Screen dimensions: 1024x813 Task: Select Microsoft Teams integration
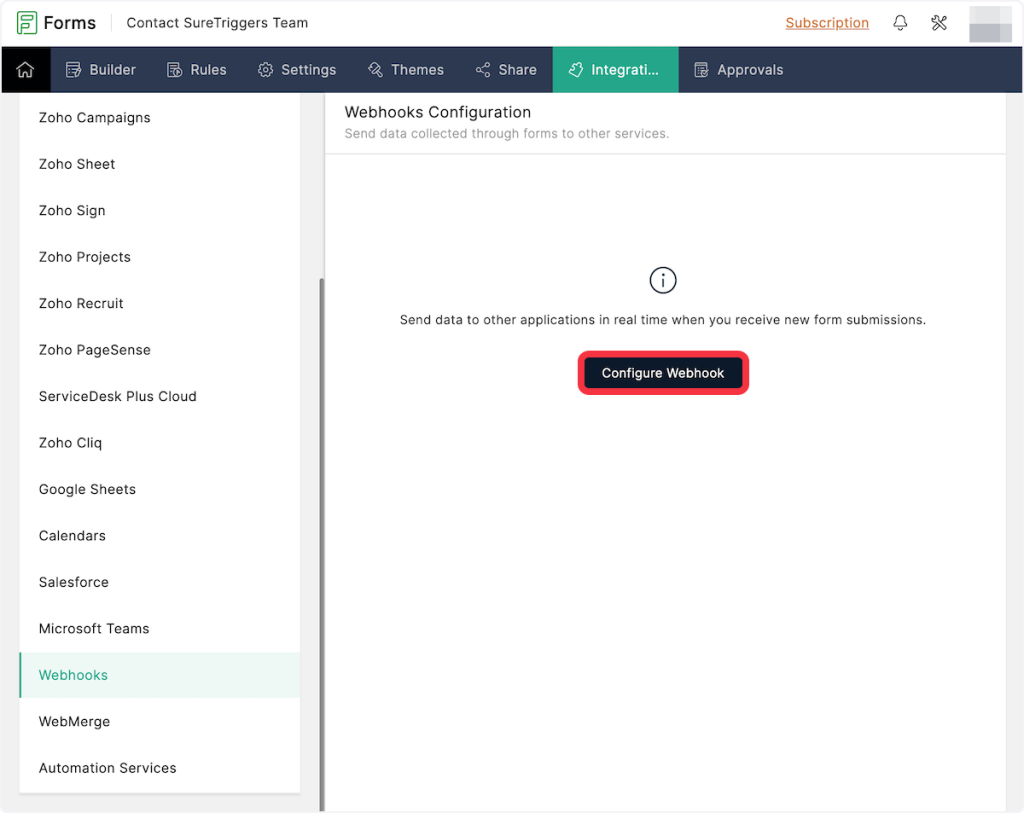pyautogui.click(x=94, y=628)
